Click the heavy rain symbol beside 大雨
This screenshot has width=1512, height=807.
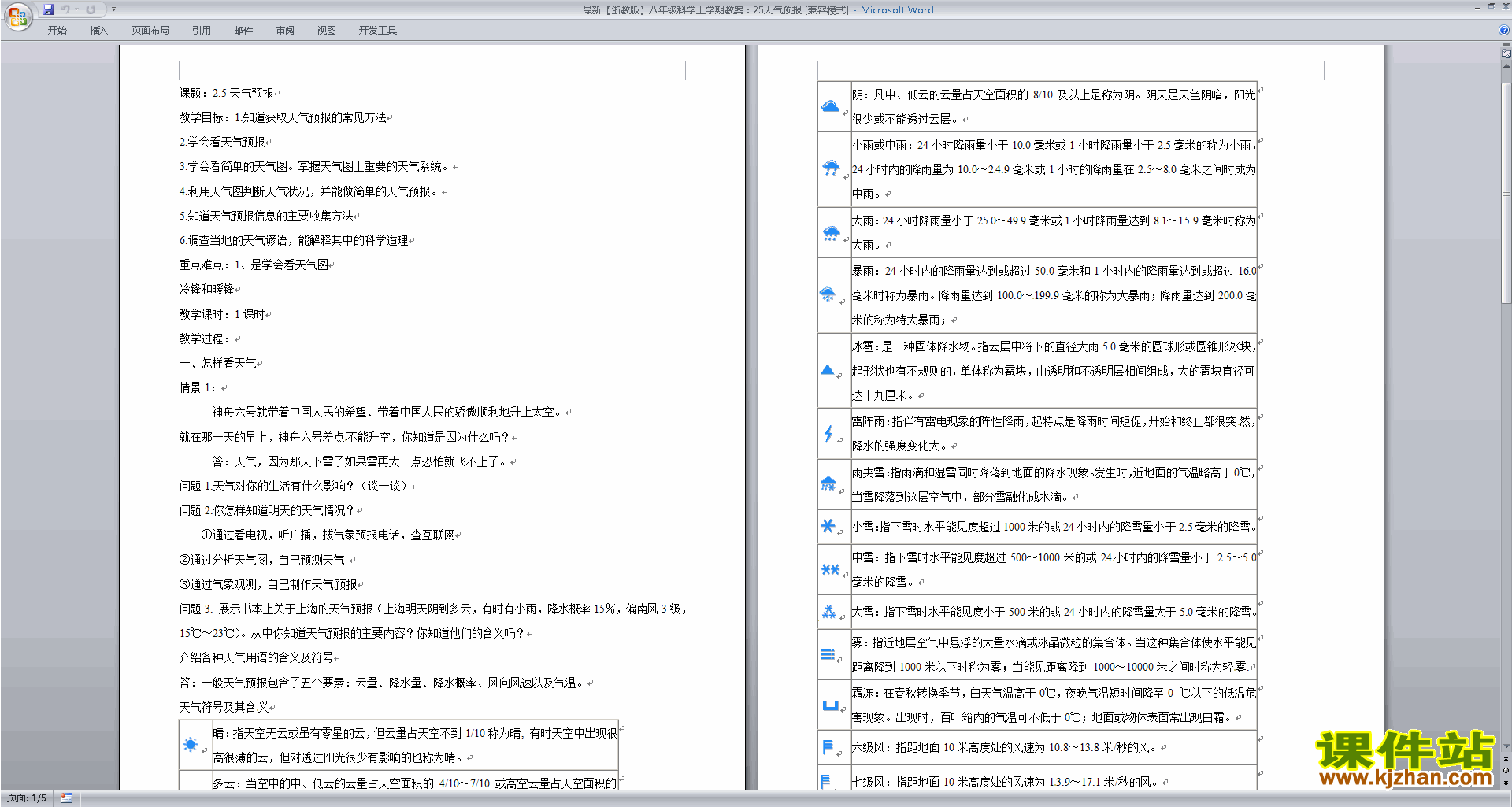click(831, 233)
